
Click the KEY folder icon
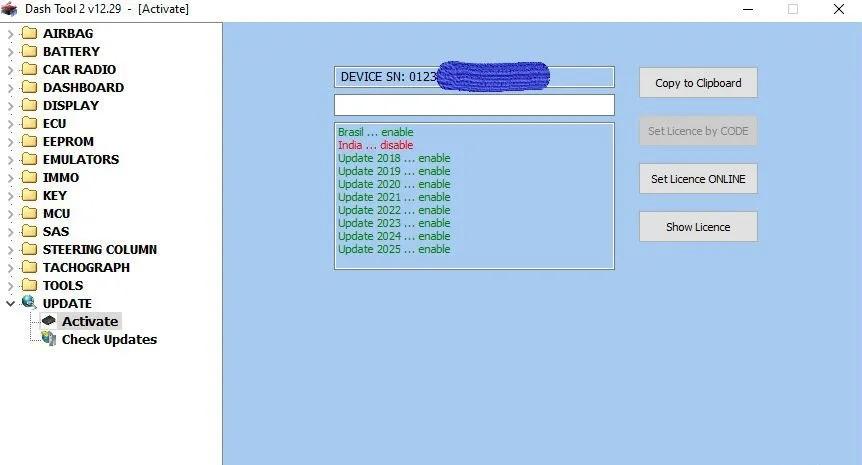click(x=29, y=195)
